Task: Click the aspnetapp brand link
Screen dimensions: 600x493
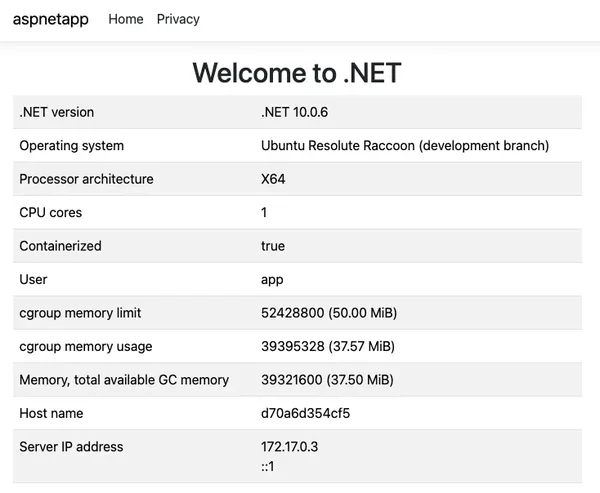Action: [x=50, y=19]
